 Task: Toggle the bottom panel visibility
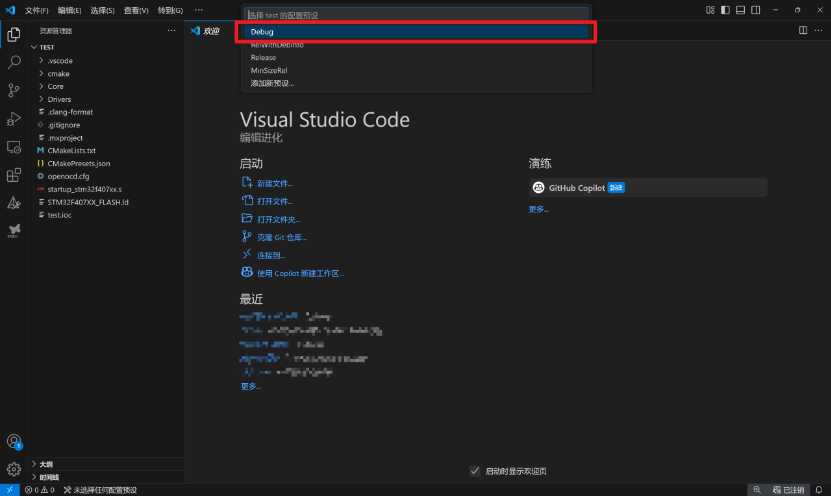[x=740, y=10]
